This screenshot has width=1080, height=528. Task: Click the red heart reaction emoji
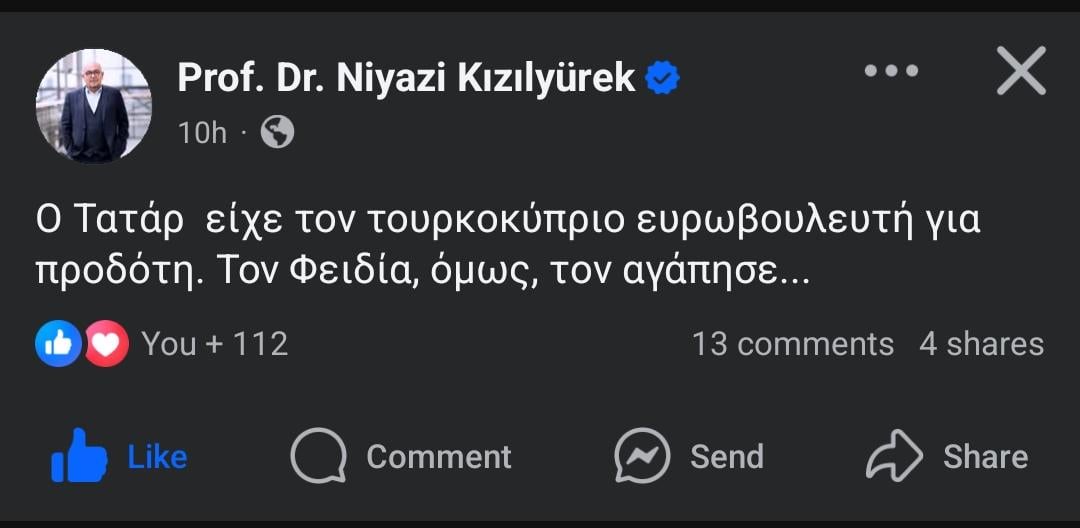105,344
